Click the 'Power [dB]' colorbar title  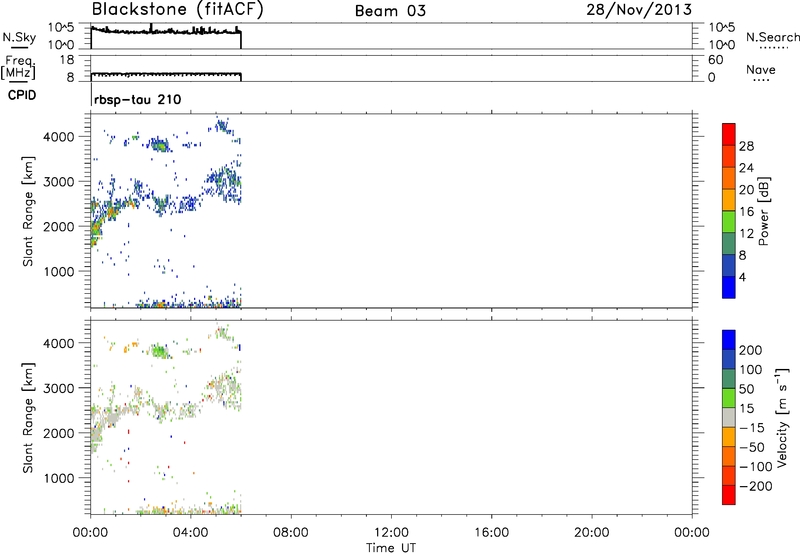pos(764,211)
